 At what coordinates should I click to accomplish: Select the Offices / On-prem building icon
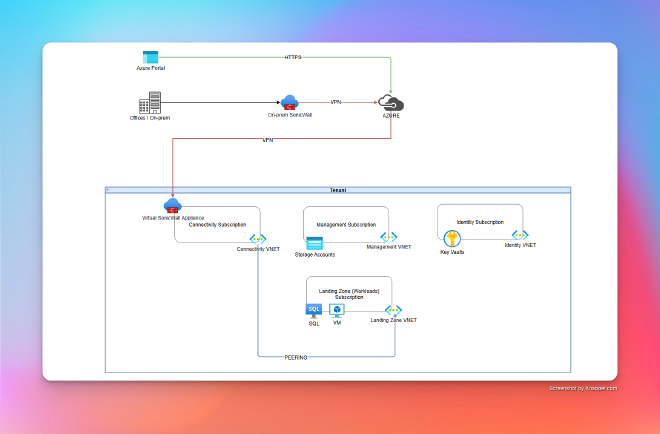pyautogui.click(x=150, y=102)
